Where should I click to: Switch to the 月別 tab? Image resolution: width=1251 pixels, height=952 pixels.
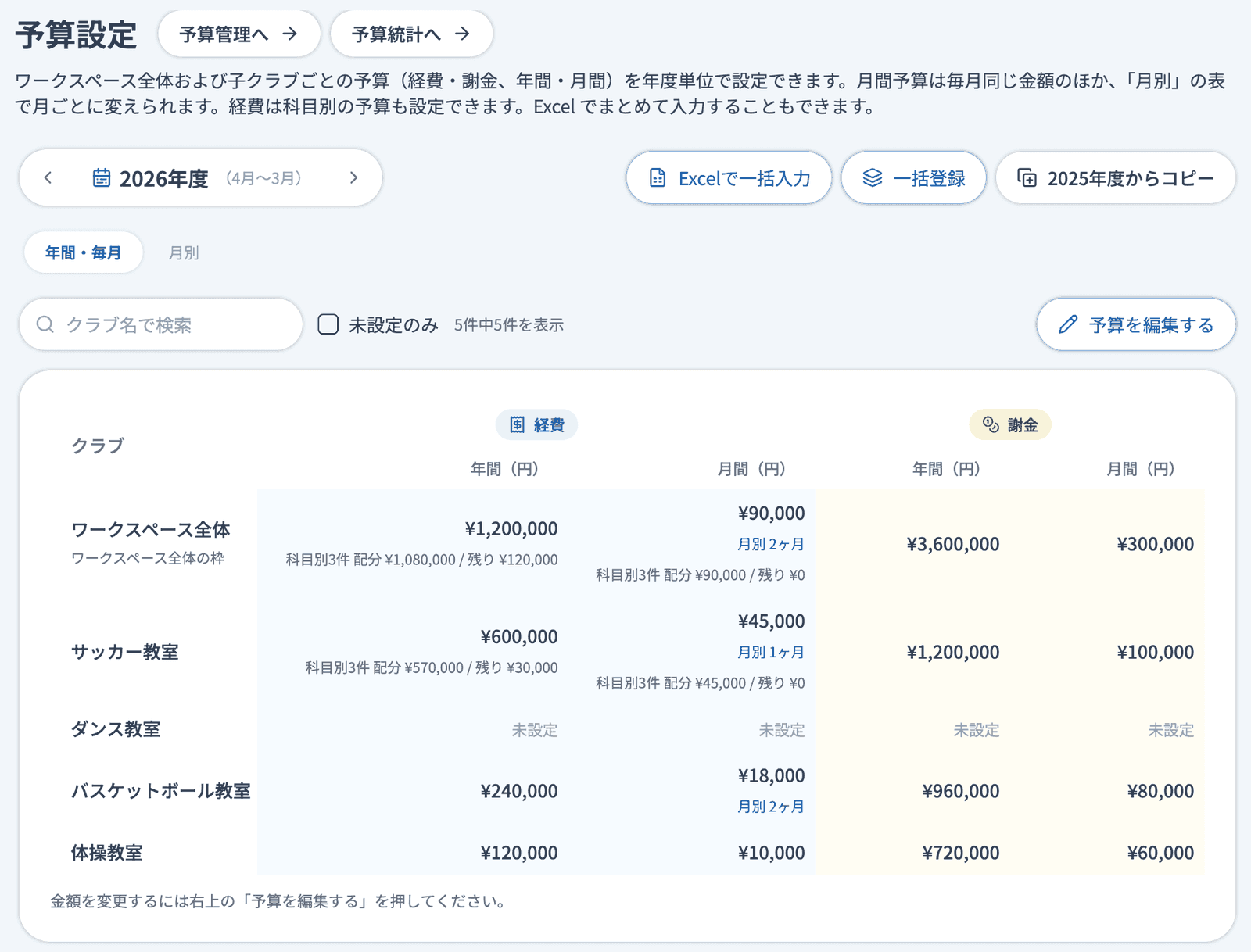point(184,252)
